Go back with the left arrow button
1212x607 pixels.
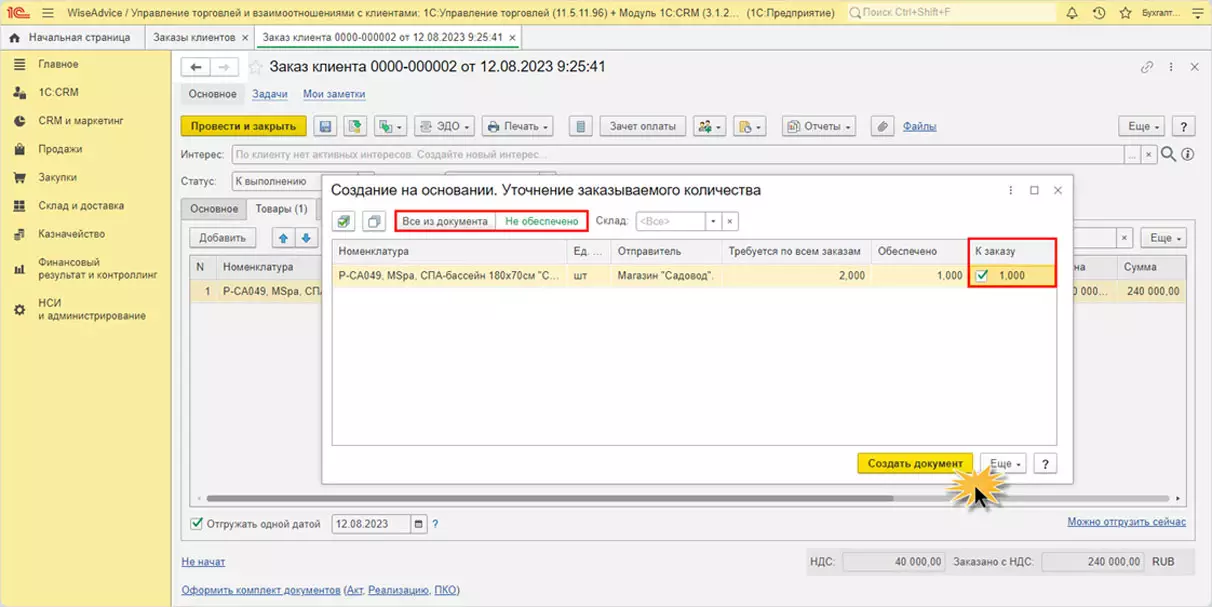click(x=195, y=67)
